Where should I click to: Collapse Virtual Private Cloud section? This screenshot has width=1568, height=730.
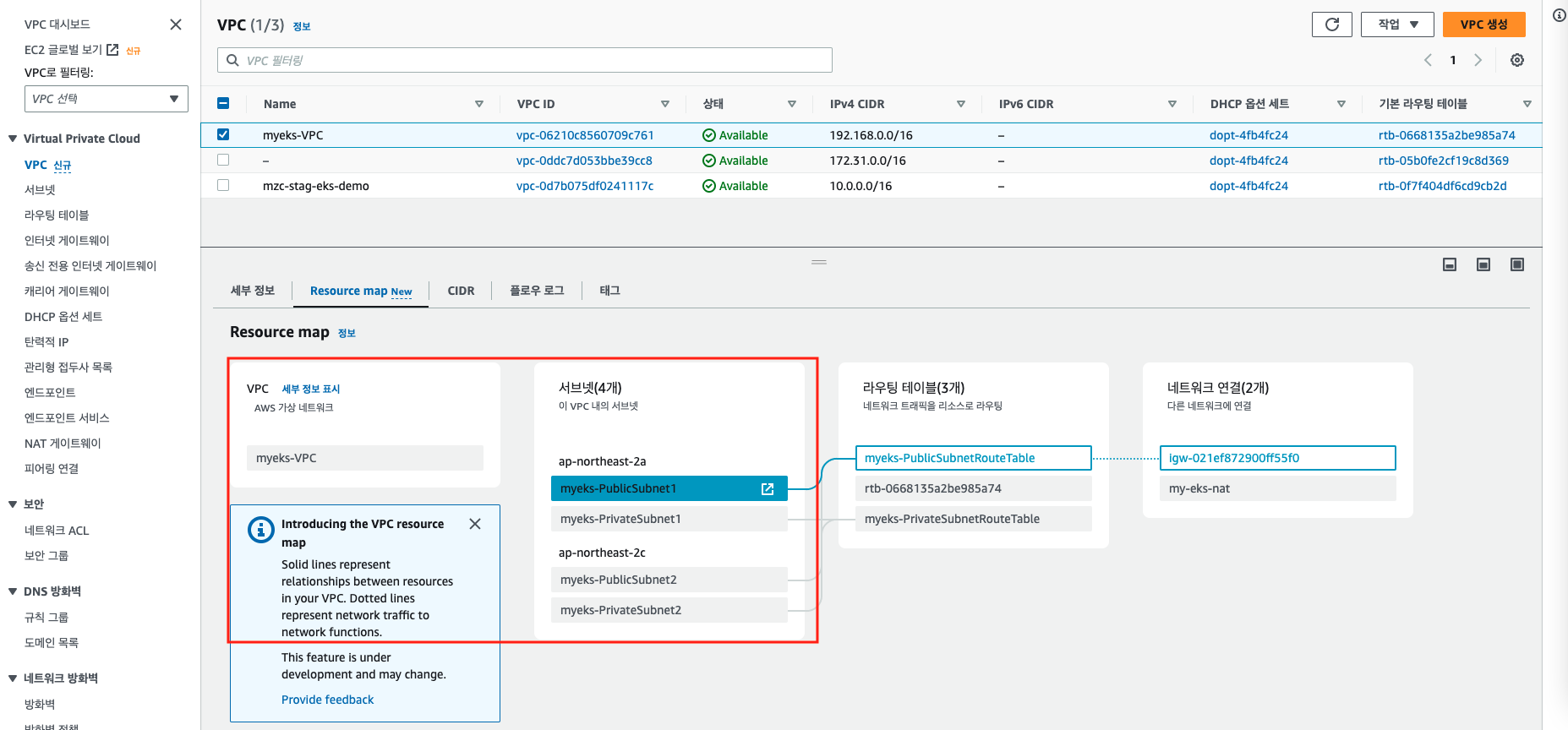[13, 139]
